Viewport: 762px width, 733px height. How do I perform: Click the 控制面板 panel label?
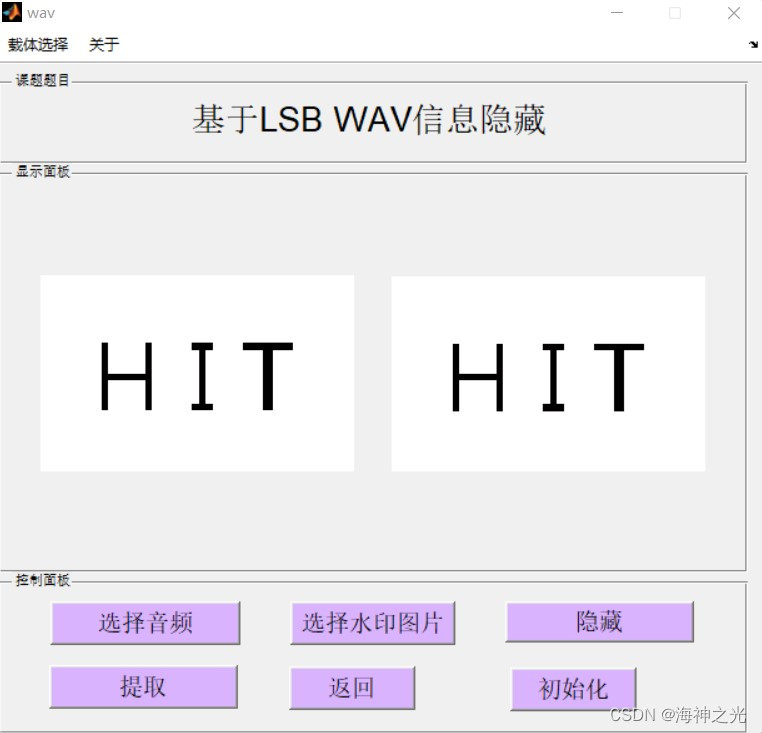click(43, 580)
